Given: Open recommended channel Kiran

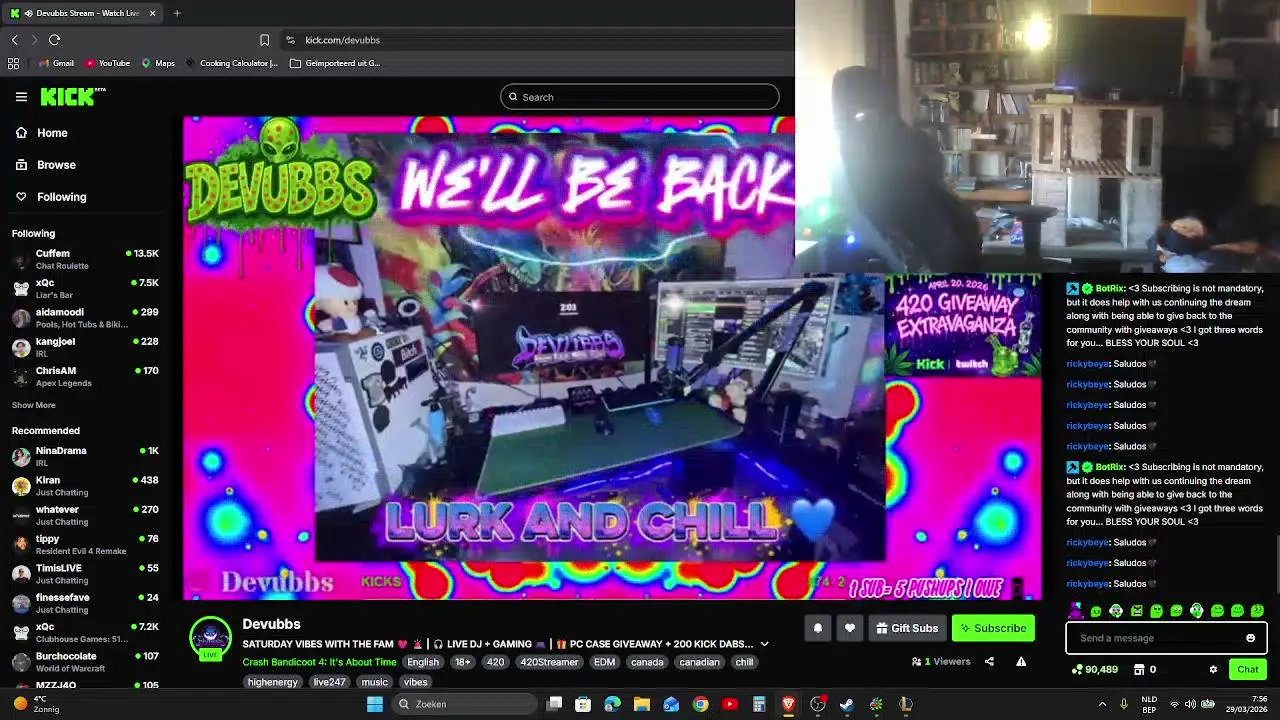Looking at the screenshot, I should coord(85,486).
